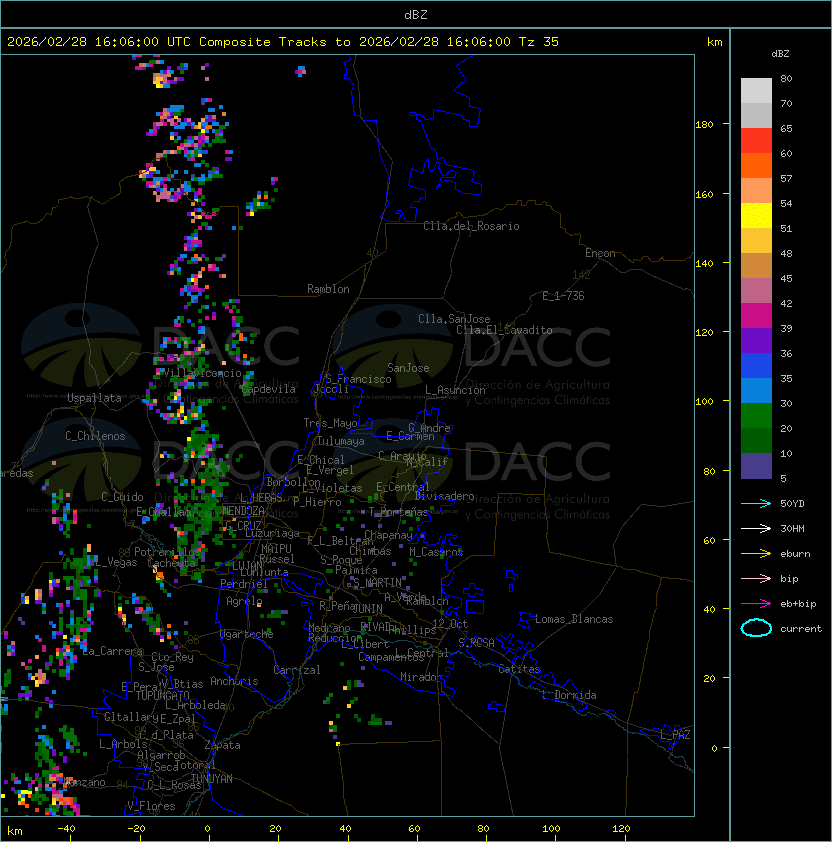
Task: Click the 'dBZ' title at top center
Action: (416, 14)
